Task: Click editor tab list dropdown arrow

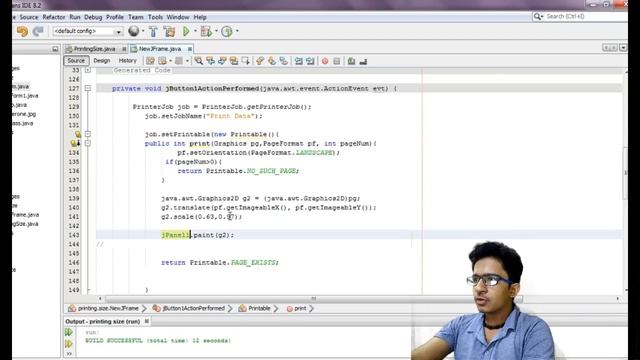Action: pyautogui.click(x=623, y=48)
